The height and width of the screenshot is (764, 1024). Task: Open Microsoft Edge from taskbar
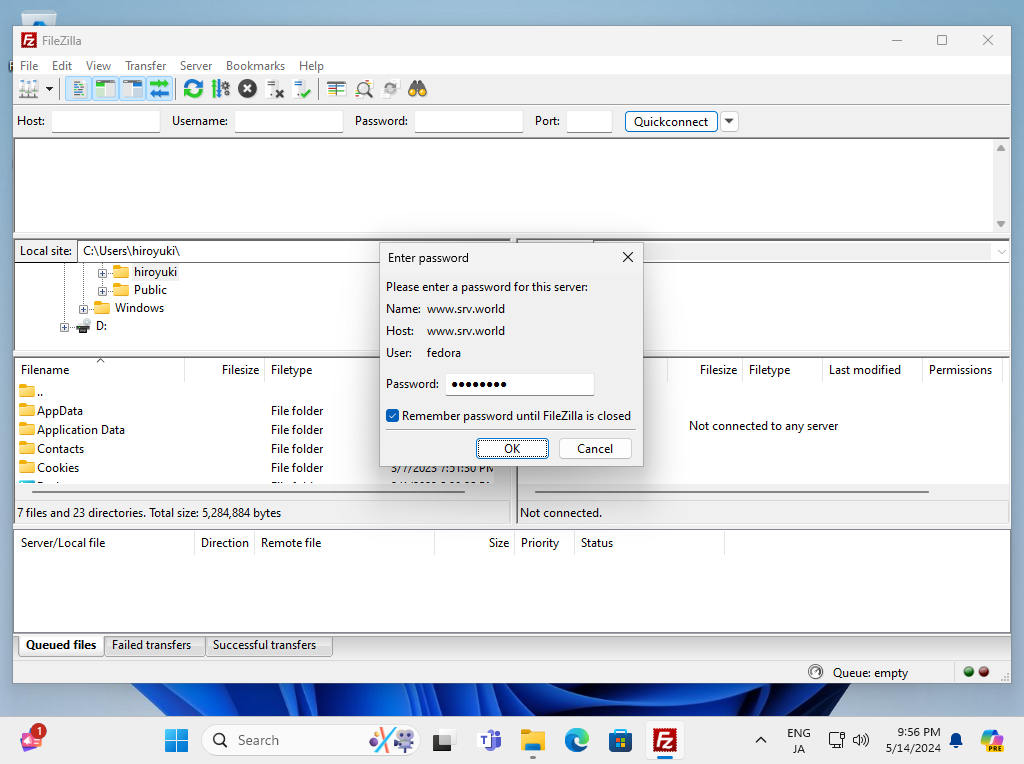(x=576, y=740)
